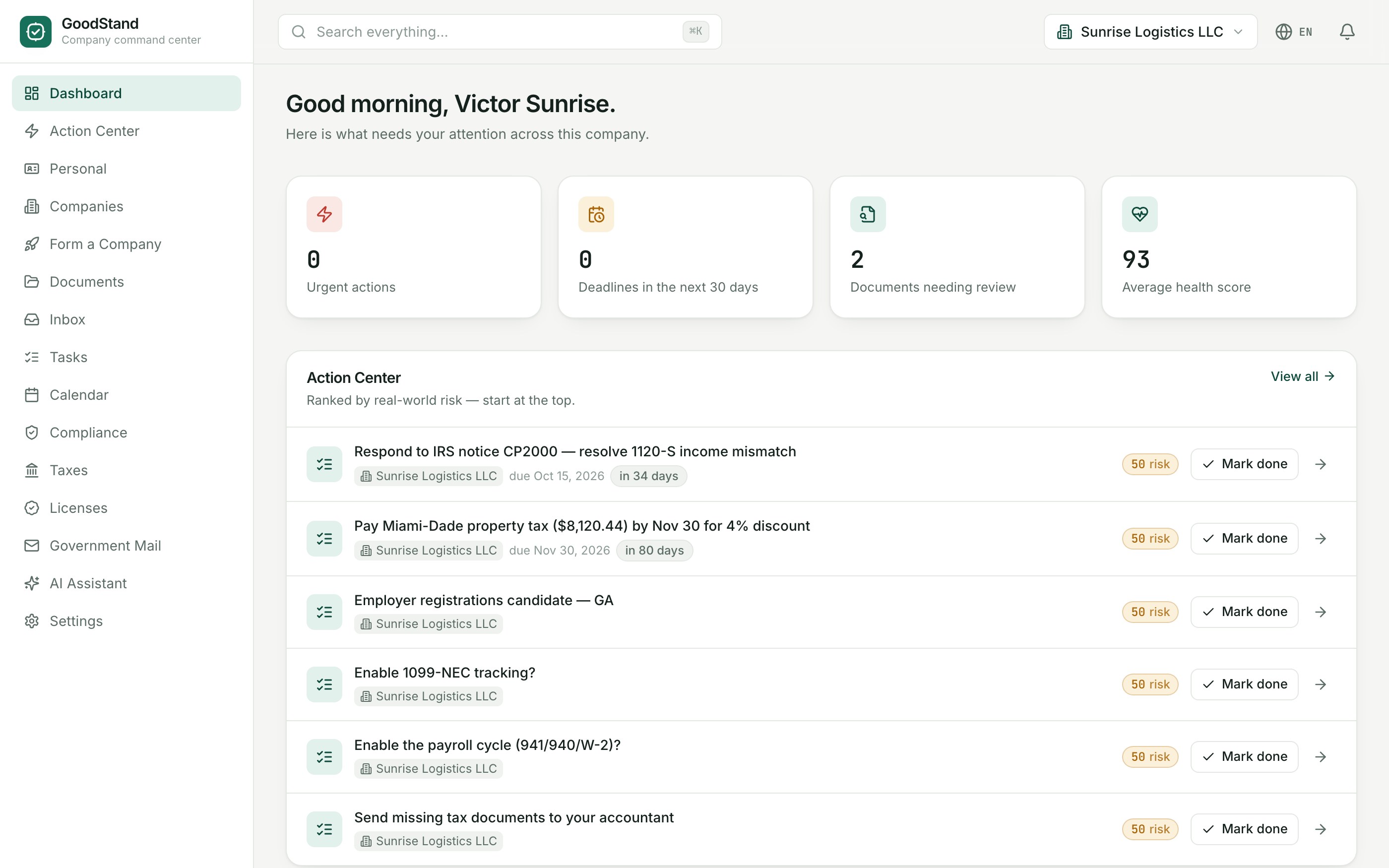
Task: Open Government Mail in sidebar
Action: click(126, 546)
